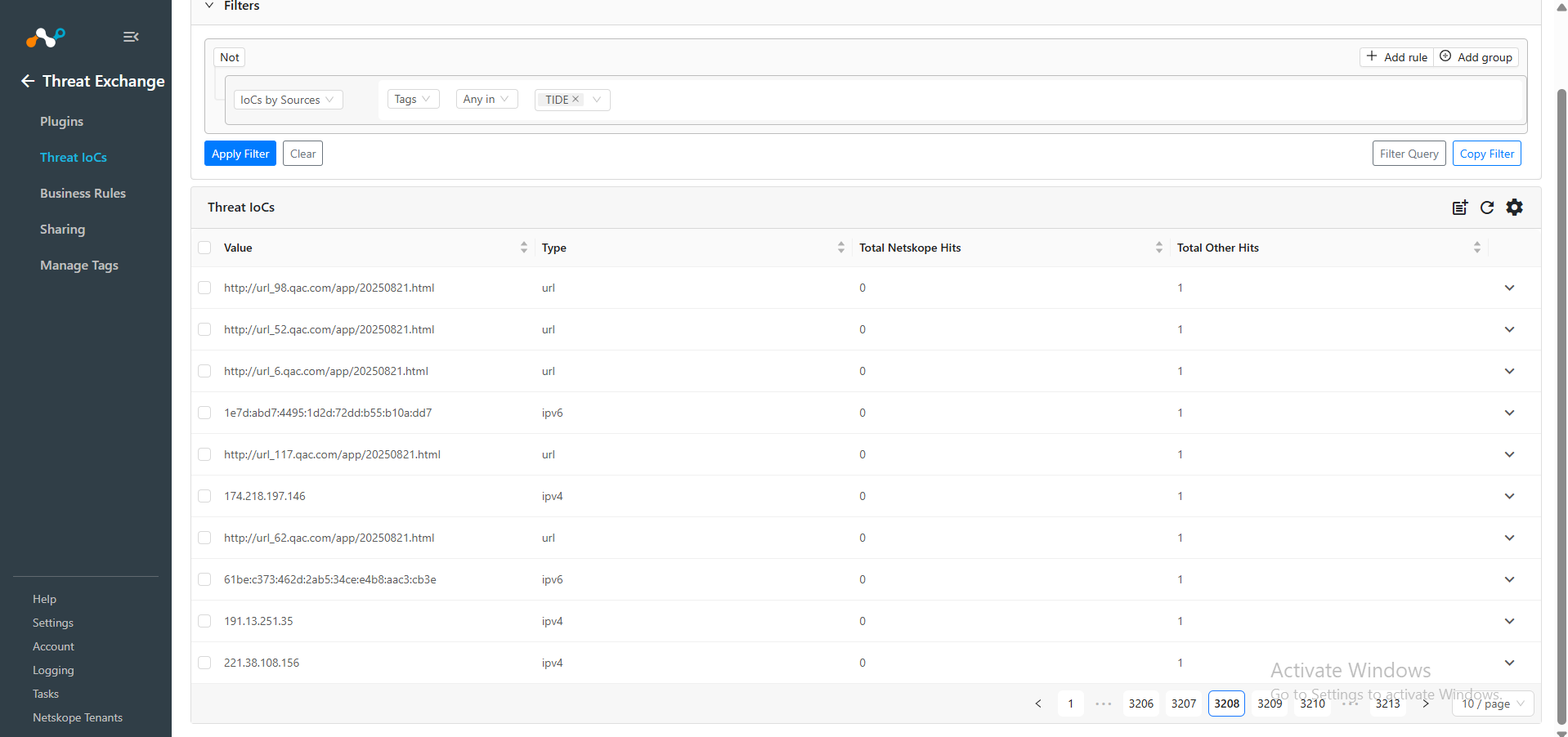Select checkbox for 221.38.108.156 row
Image resolution: width=1568 pixels, height=737 pixels.
(x=204, y=663)
